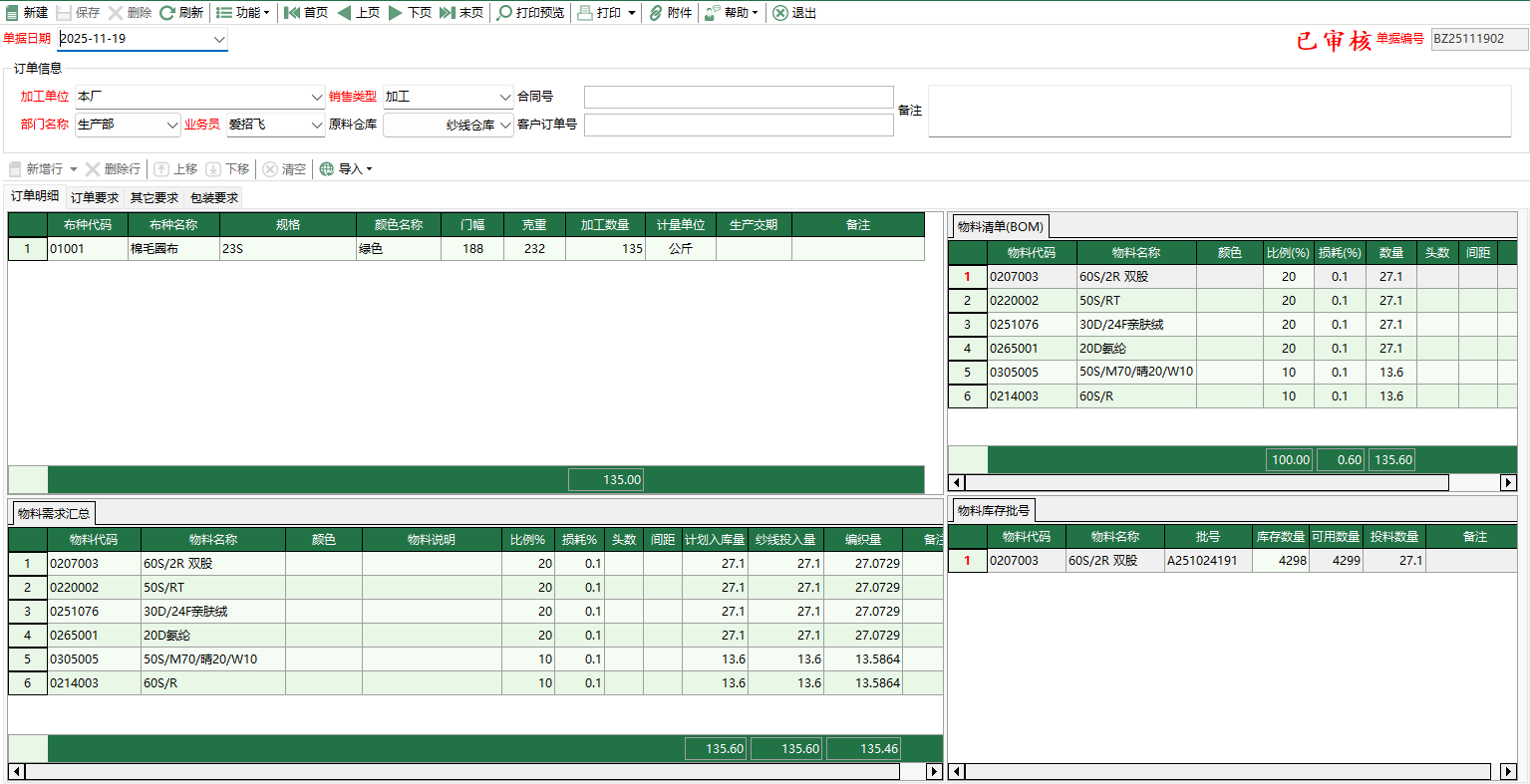Open the 功能 function menu dropdown

coord(242,13)
